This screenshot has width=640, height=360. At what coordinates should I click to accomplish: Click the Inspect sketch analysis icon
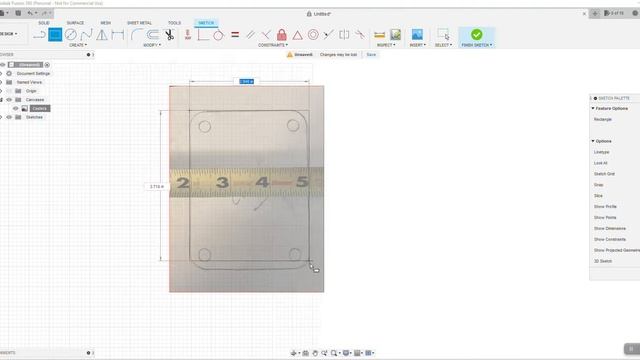[x=395, y=35]
